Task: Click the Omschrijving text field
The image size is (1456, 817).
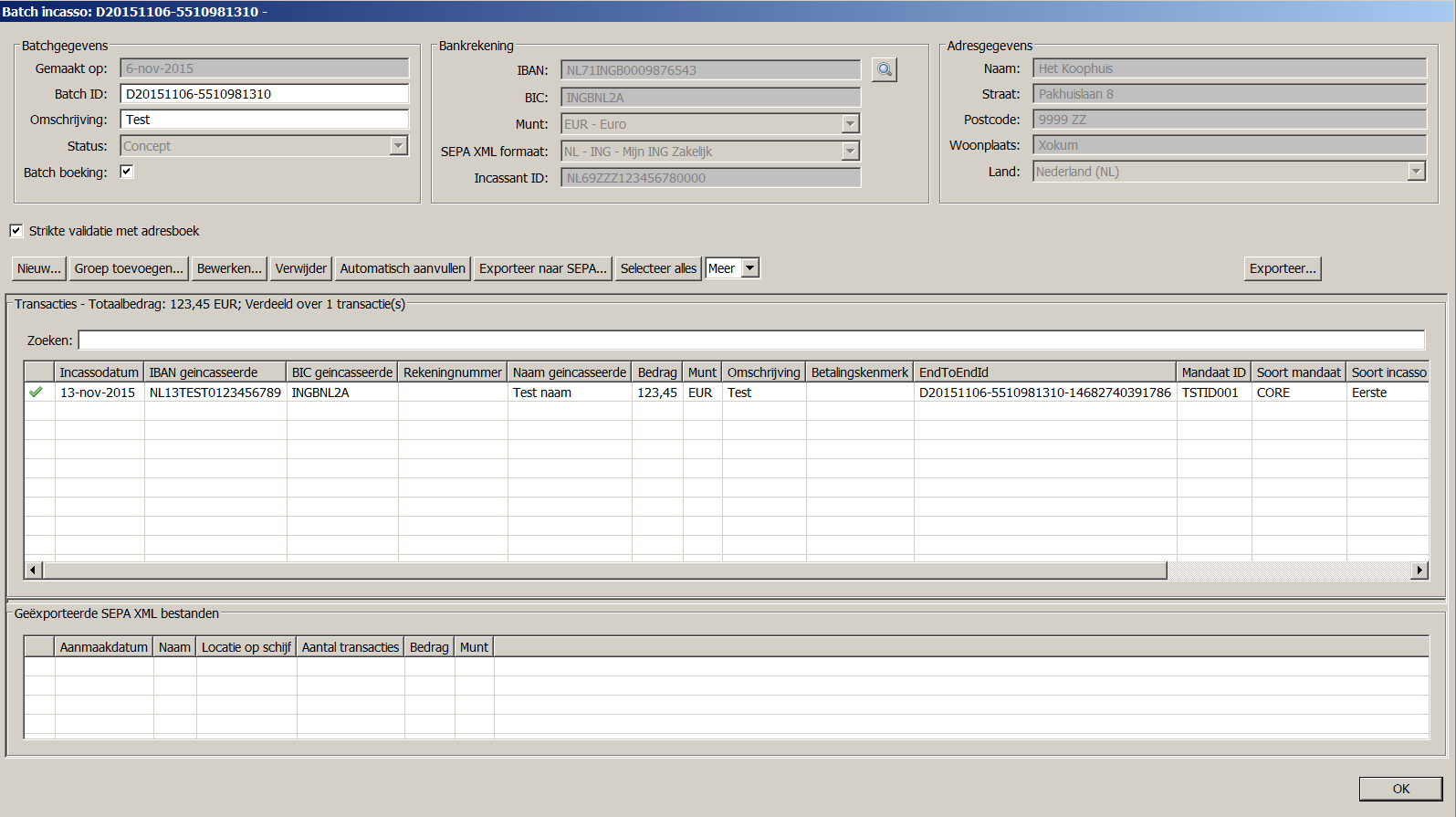Action: pyautogui.click(x=264, y=120)
